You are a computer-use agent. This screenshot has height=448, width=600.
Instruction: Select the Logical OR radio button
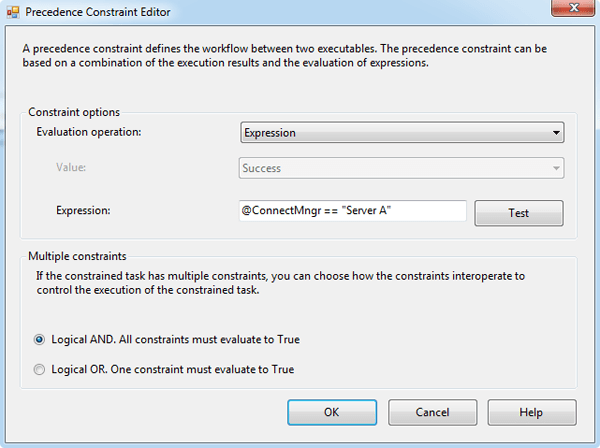[39, 370]
